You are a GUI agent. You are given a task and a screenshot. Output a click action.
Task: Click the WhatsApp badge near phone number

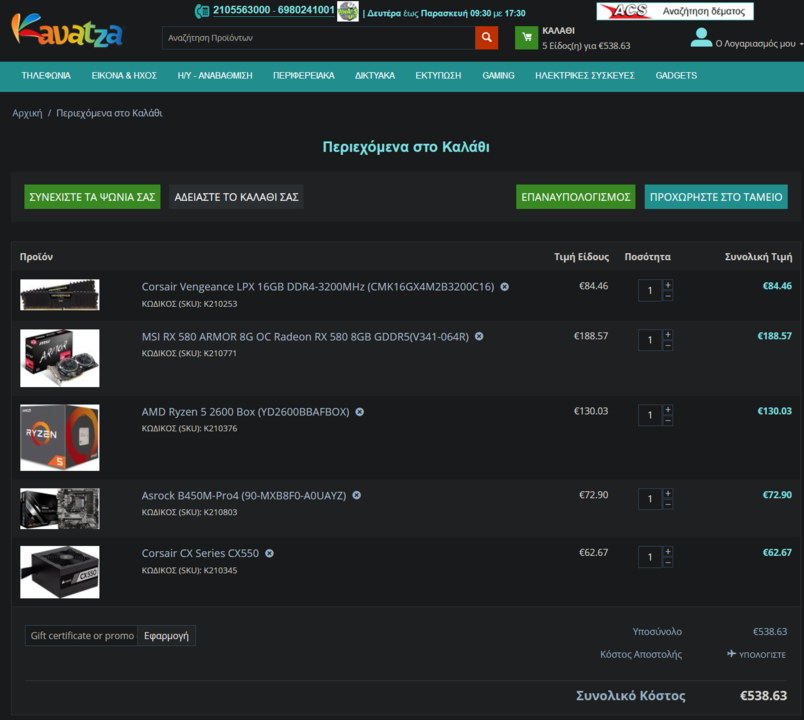(x=347, y=11)
